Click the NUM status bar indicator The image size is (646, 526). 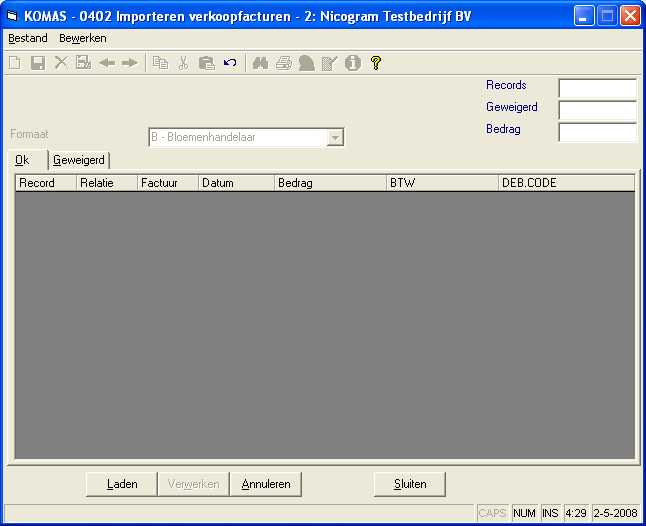point(524,513)
